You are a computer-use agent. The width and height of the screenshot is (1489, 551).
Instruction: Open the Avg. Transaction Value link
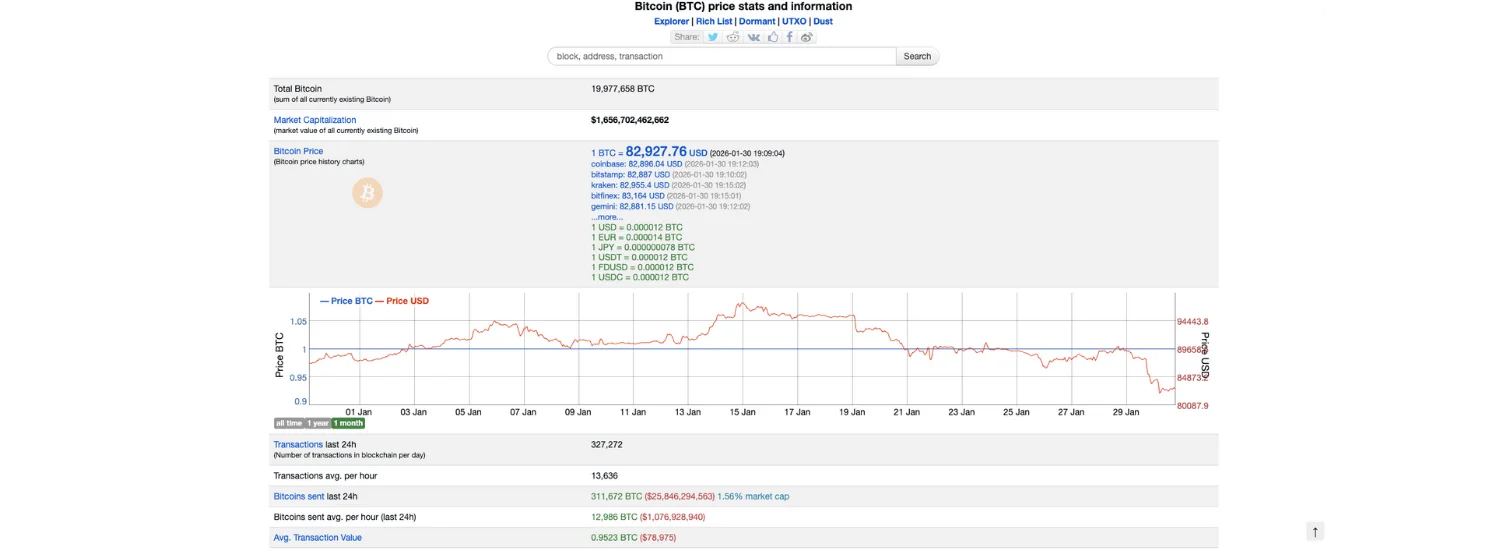pyautogui.click(x=318, y=538)
